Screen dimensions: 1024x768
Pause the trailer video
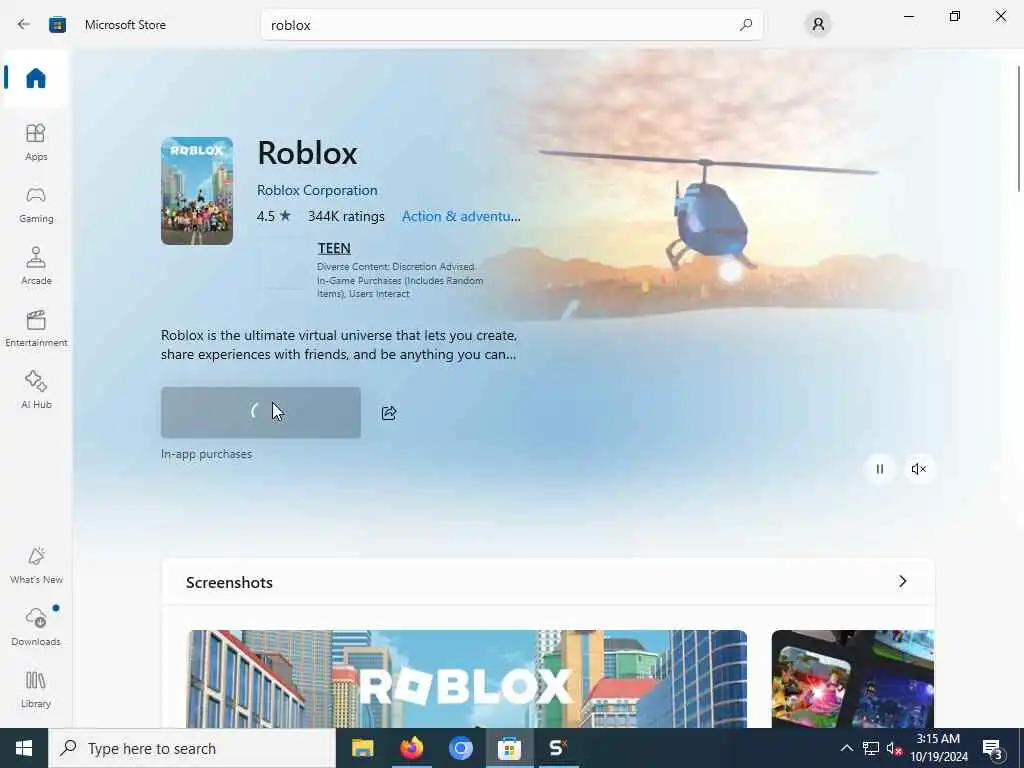(x=880, y=469)
